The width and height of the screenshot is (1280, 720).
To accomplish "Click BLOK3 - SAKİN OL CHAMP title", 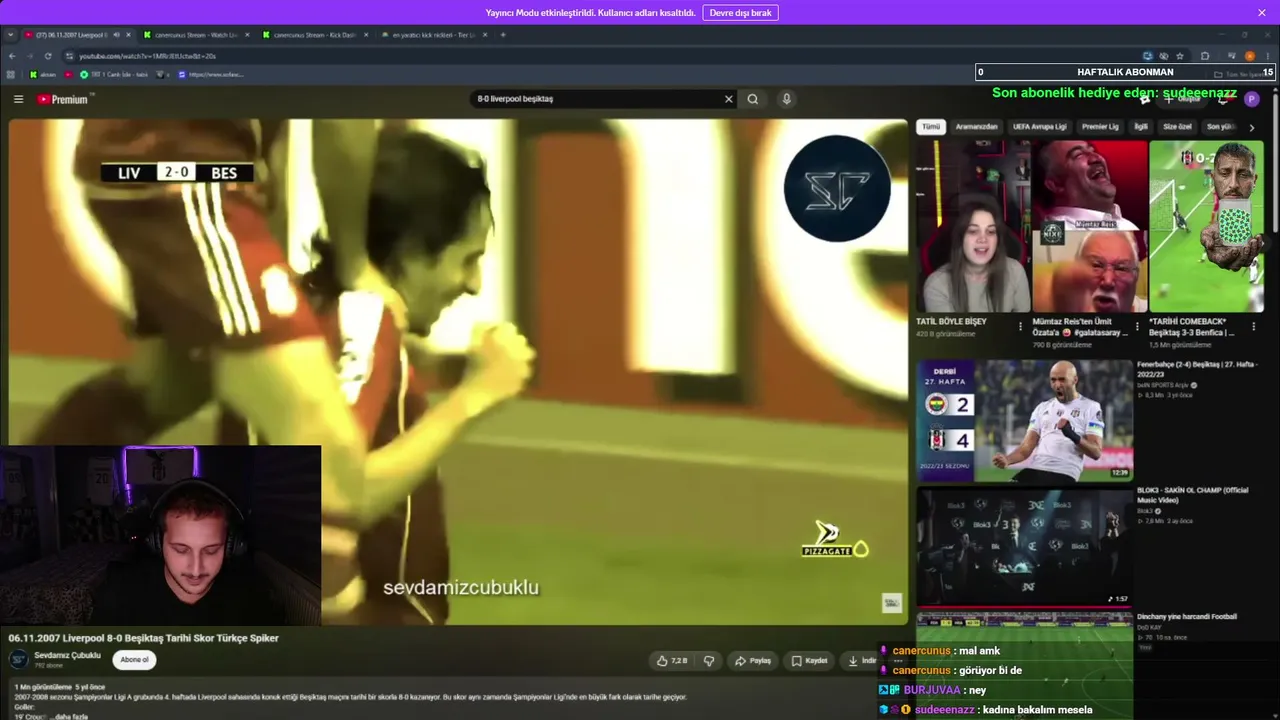I will click(x=1193, y=495).
